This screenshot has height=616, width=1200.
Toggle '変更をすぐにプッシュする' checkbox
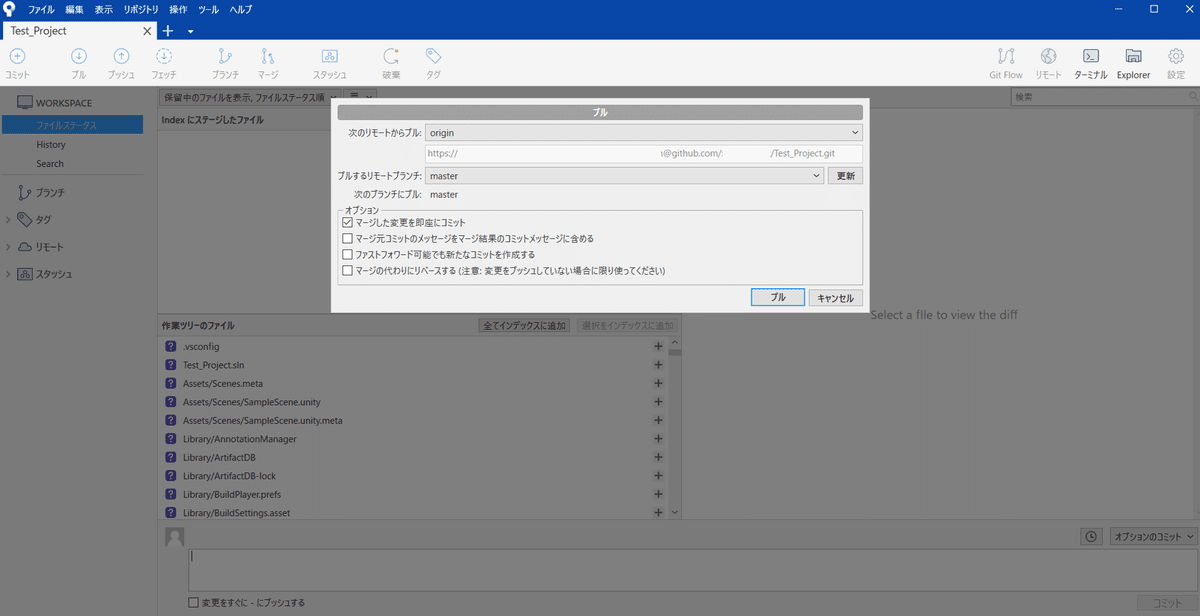(194, 603)
